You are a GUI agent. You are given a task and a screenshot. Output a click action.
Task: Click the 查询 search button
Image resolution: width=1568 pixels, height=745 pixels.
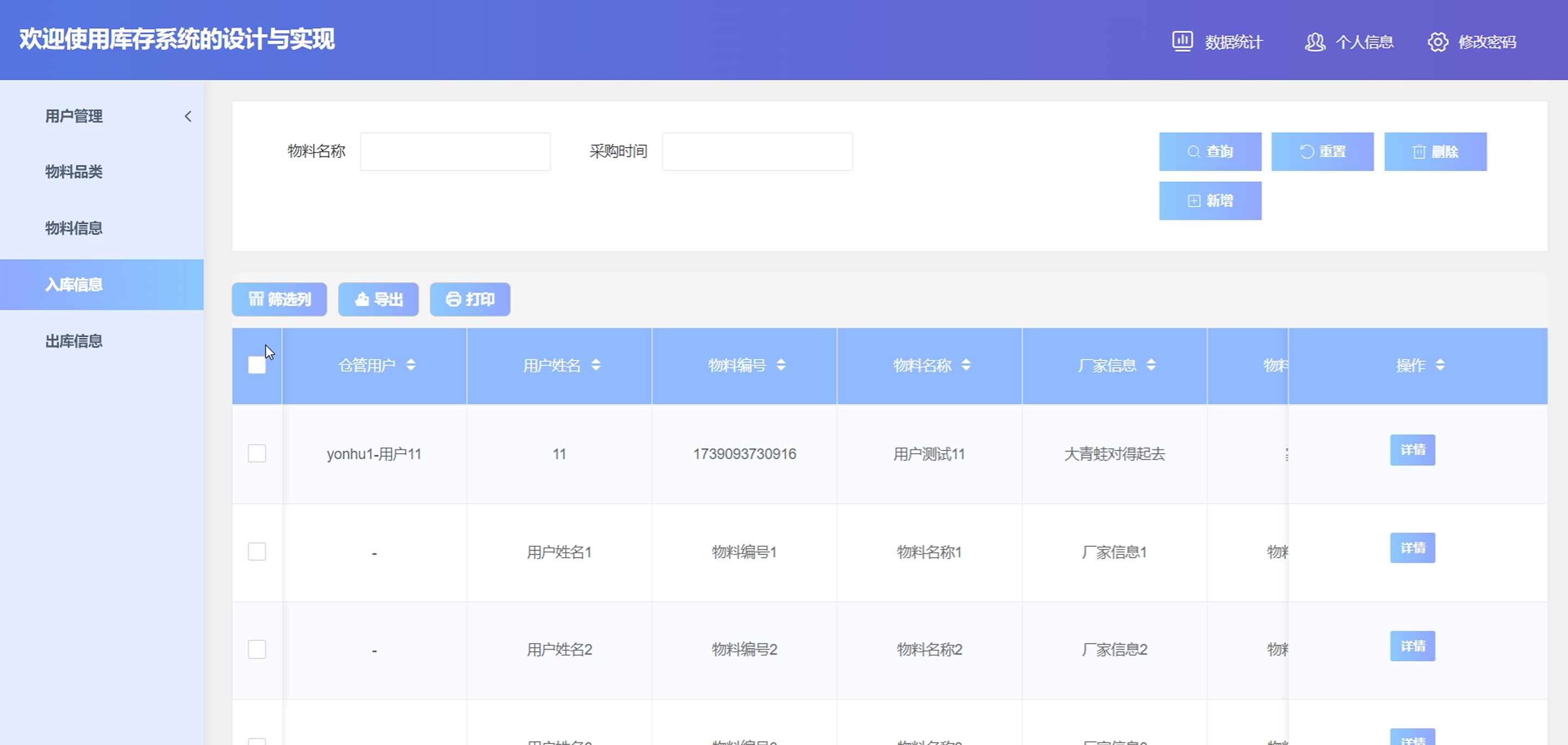(x=1210, y=151)
